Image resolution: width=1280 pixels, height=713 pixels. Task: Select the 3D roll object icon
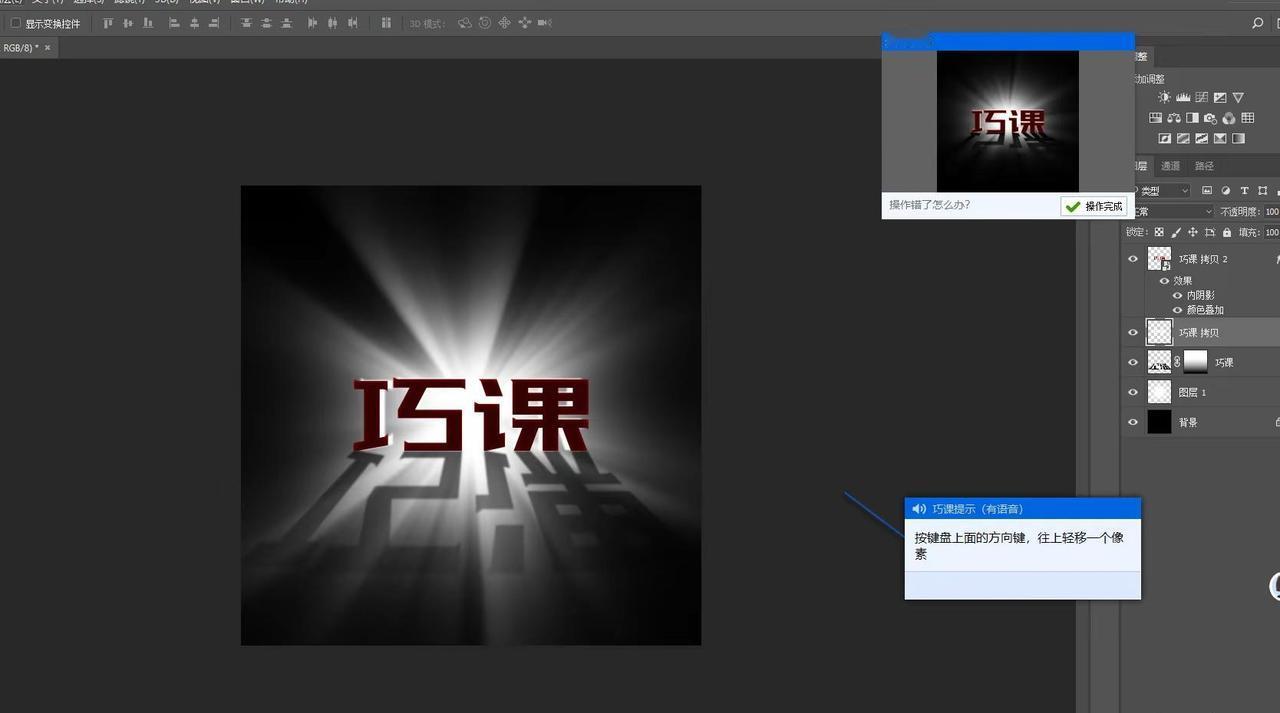[x=484, y=23]
